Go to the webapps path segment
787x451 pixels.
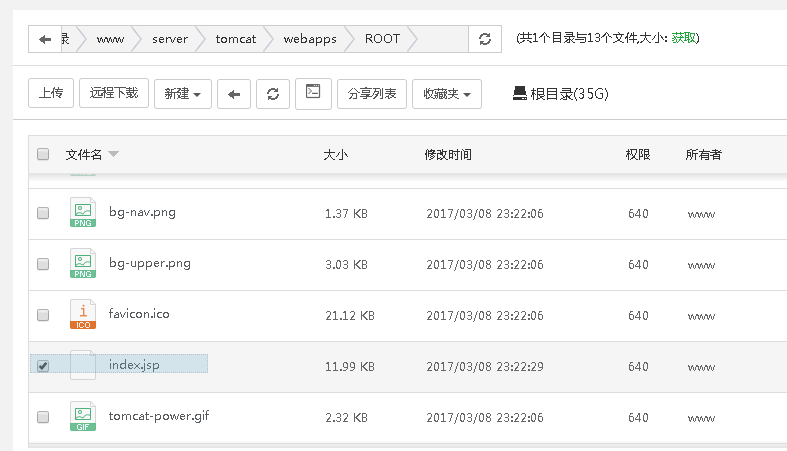[x=309, y=39]
